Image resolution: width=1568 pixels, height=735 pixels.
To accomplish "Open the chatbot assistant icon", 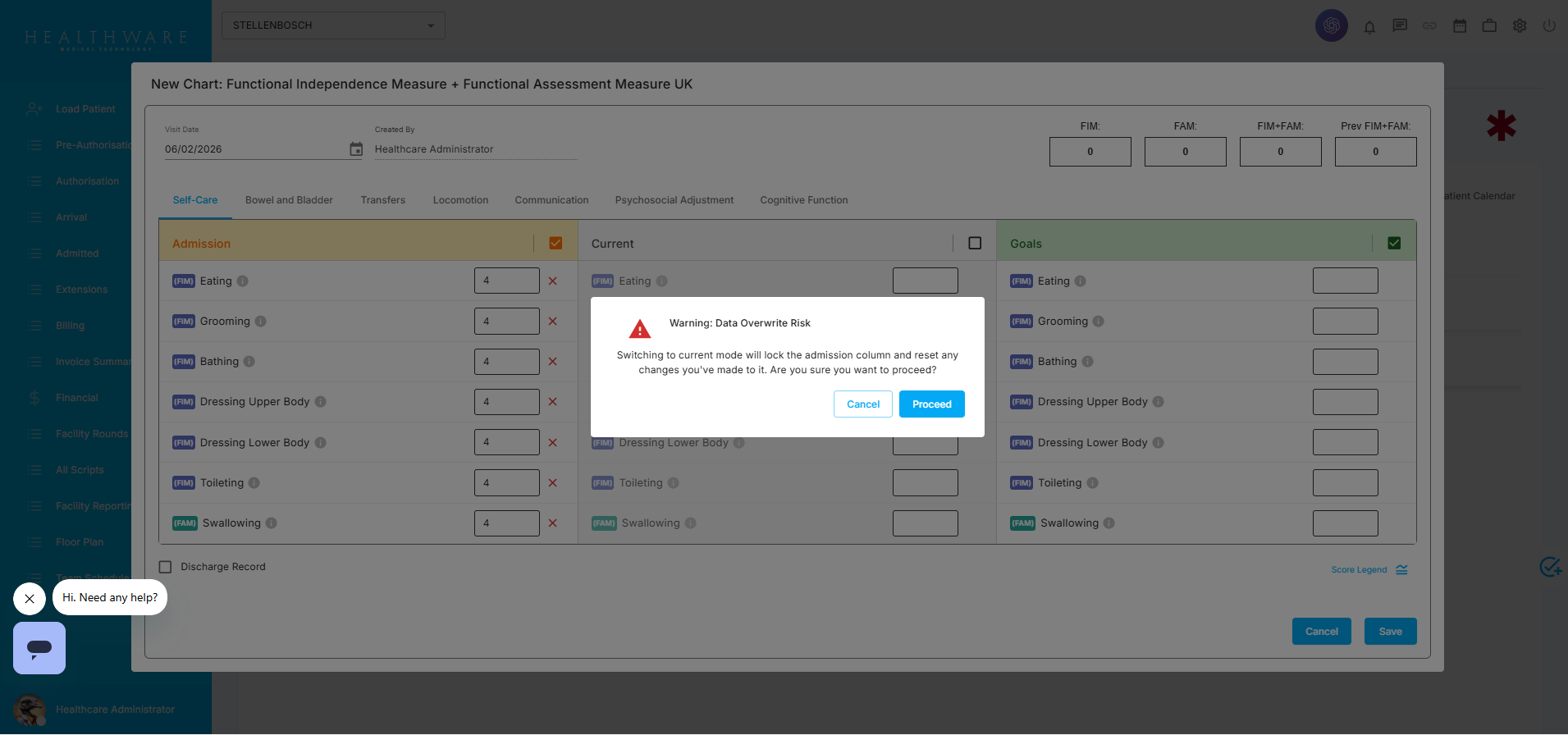I will (39, 648).
